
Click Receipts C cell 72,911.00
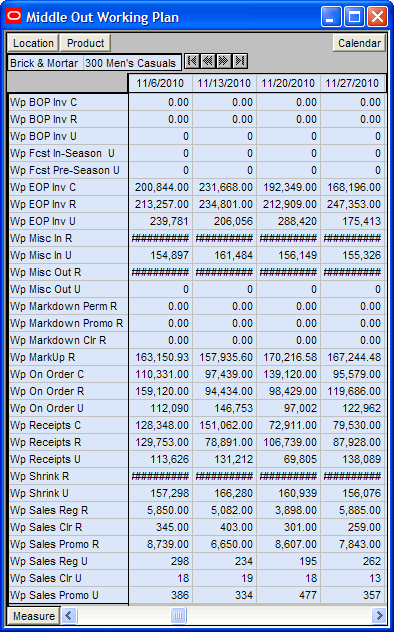288,425
